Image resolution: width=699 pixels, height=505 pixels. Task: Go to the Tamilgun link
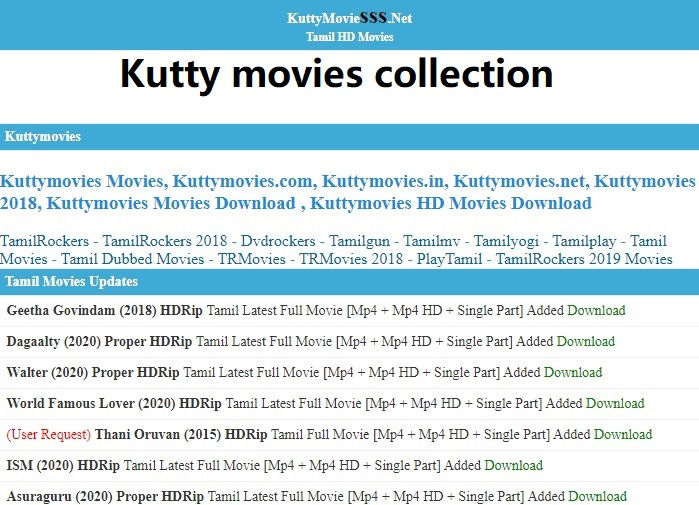coord(359,241)
